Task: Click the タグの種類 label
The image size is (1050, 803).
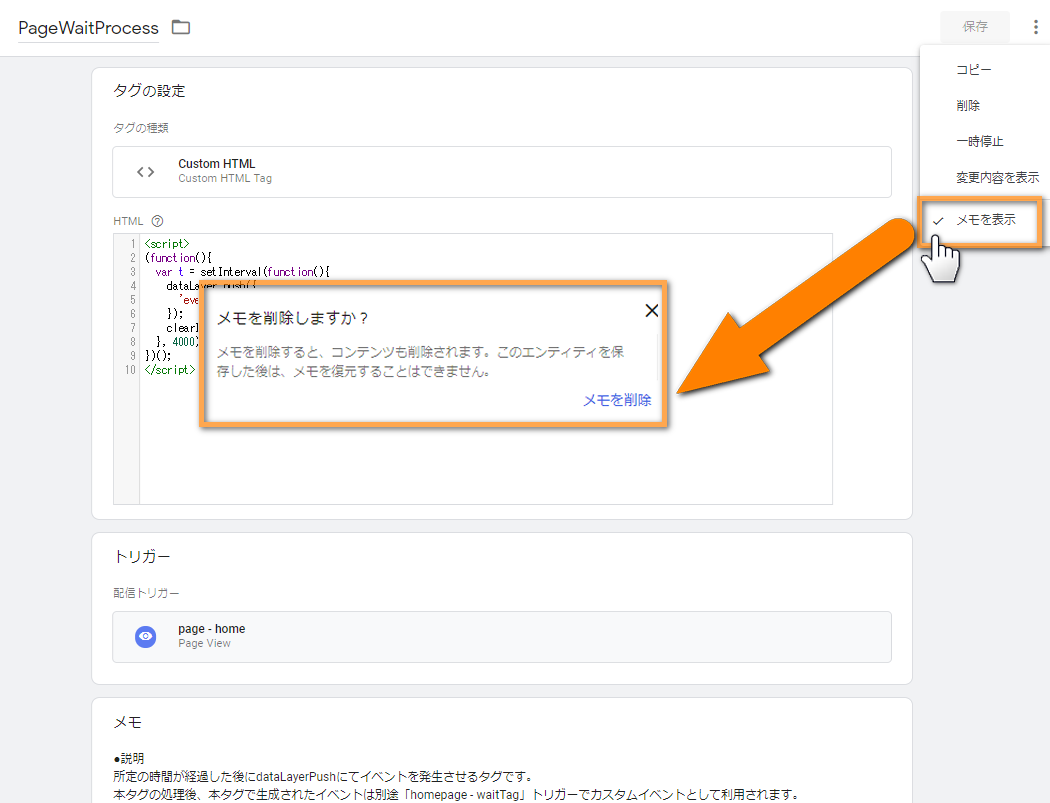Action: tap(141, 128)
